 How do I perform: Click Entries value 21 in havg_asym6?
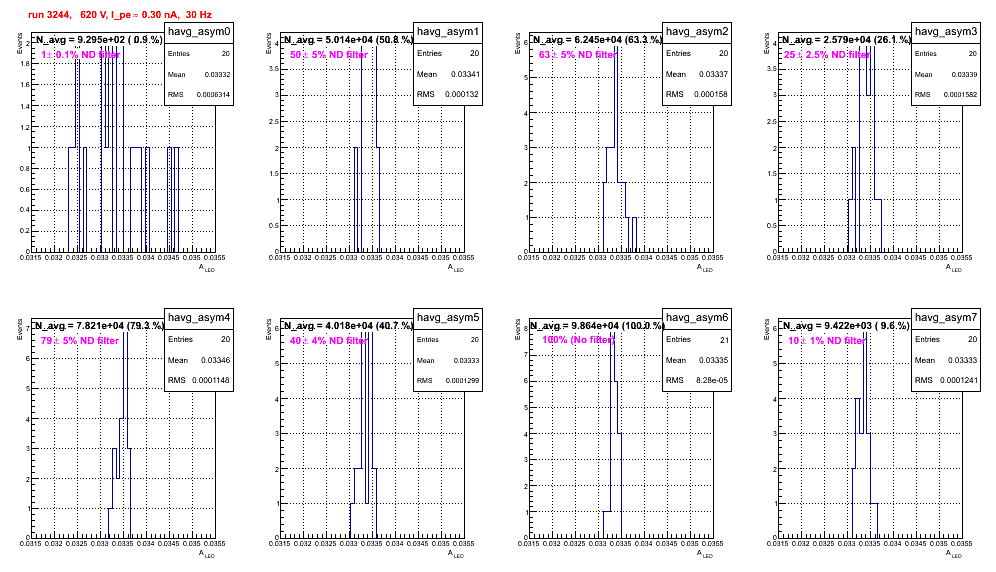[x=724, y=340]
